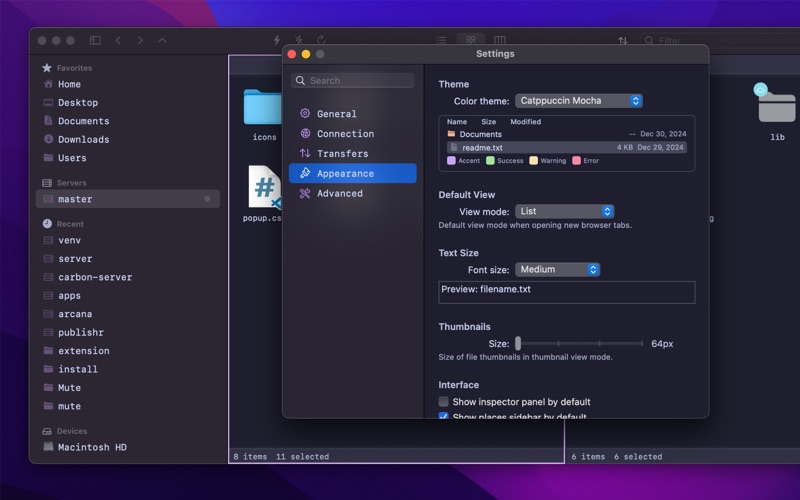Click the Error color swatch

(577, 161)
